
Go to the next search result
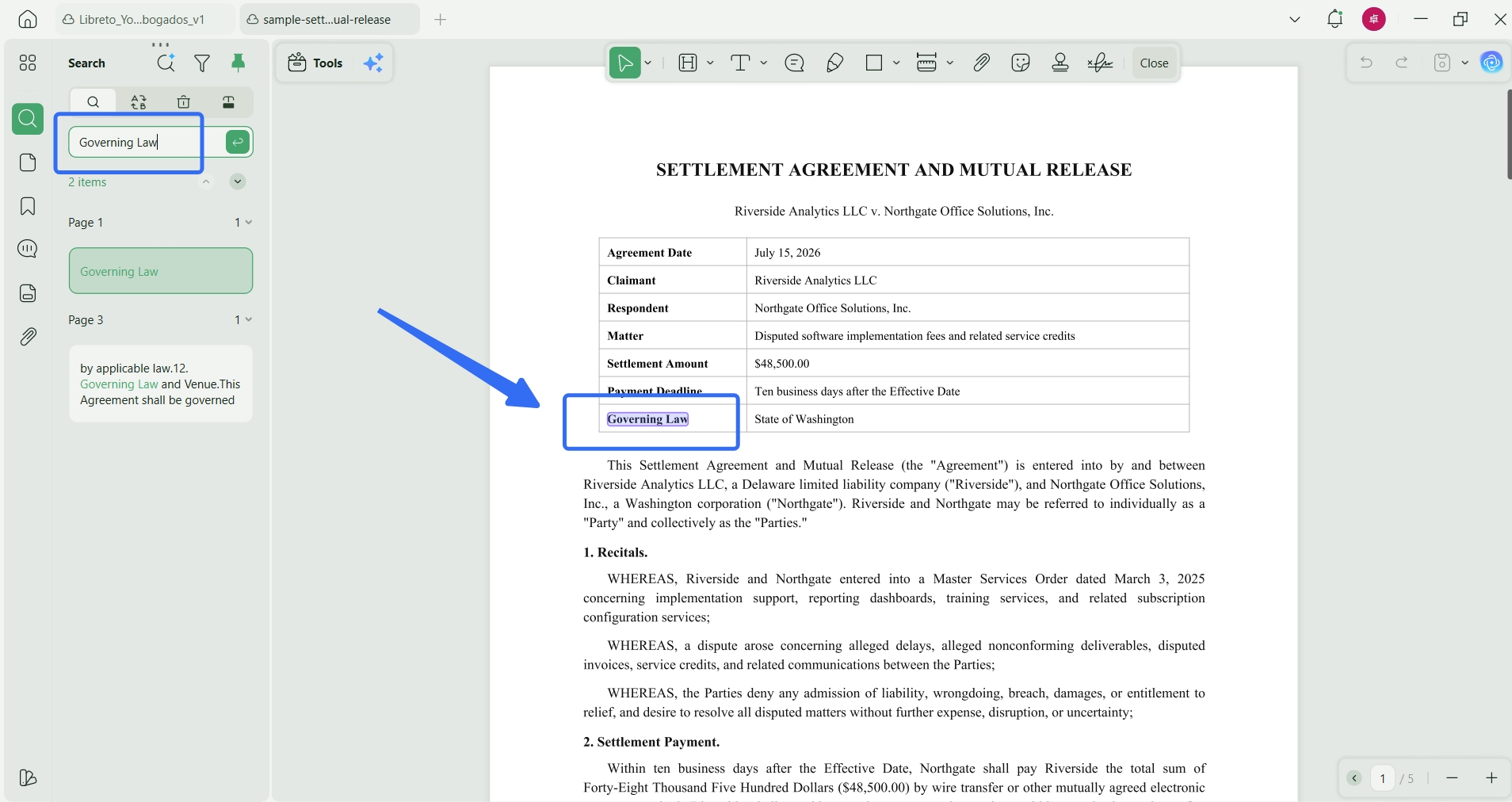237,181
